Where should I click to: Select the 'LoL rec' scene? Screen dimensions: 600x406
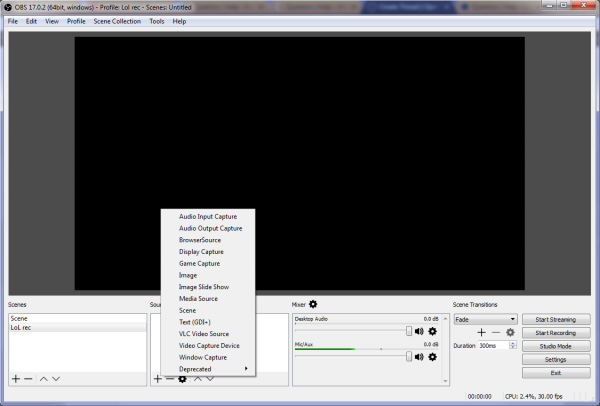click(77, 328)
